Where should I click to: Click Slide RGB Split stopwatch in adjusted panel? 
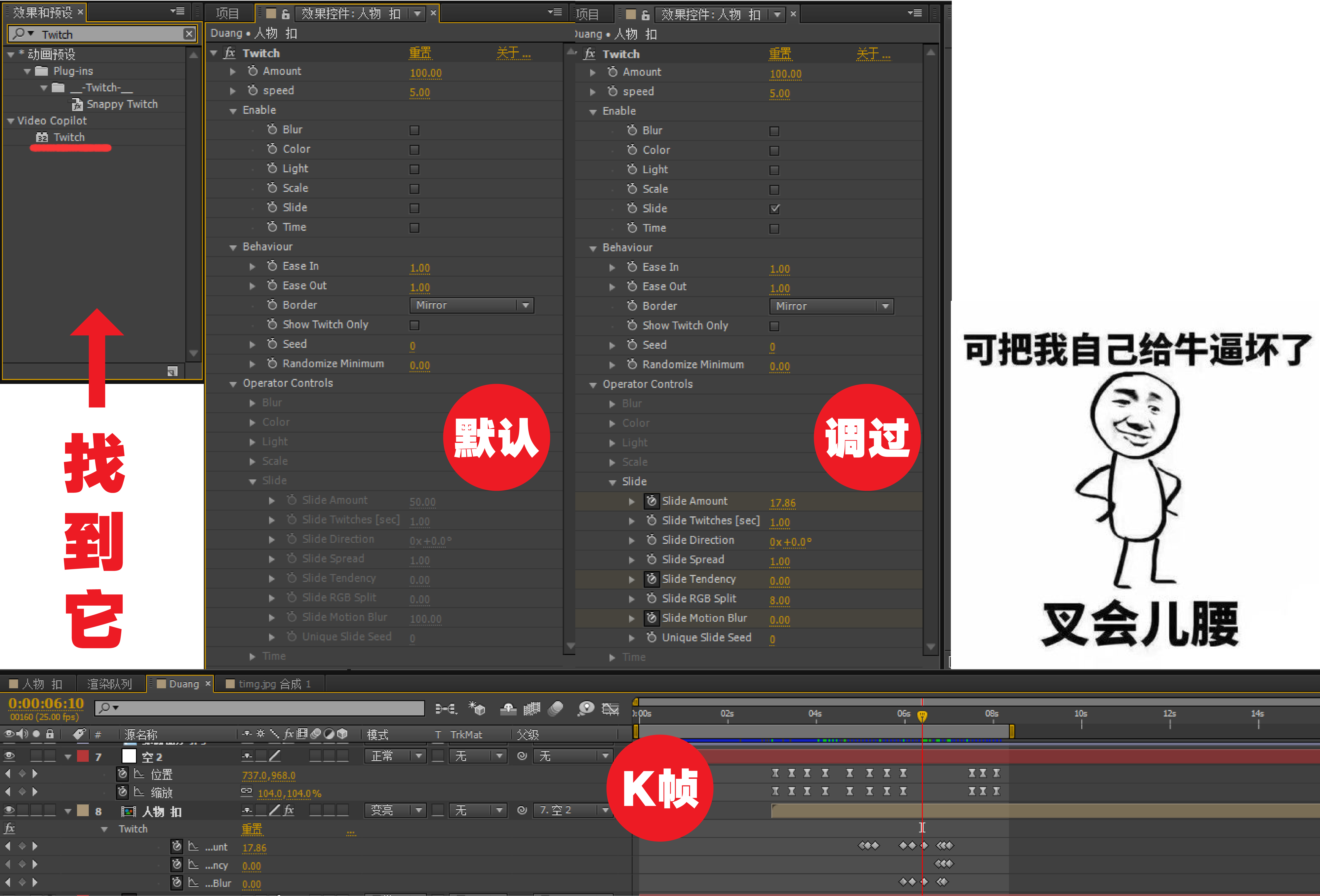click(x=652, y=598)
